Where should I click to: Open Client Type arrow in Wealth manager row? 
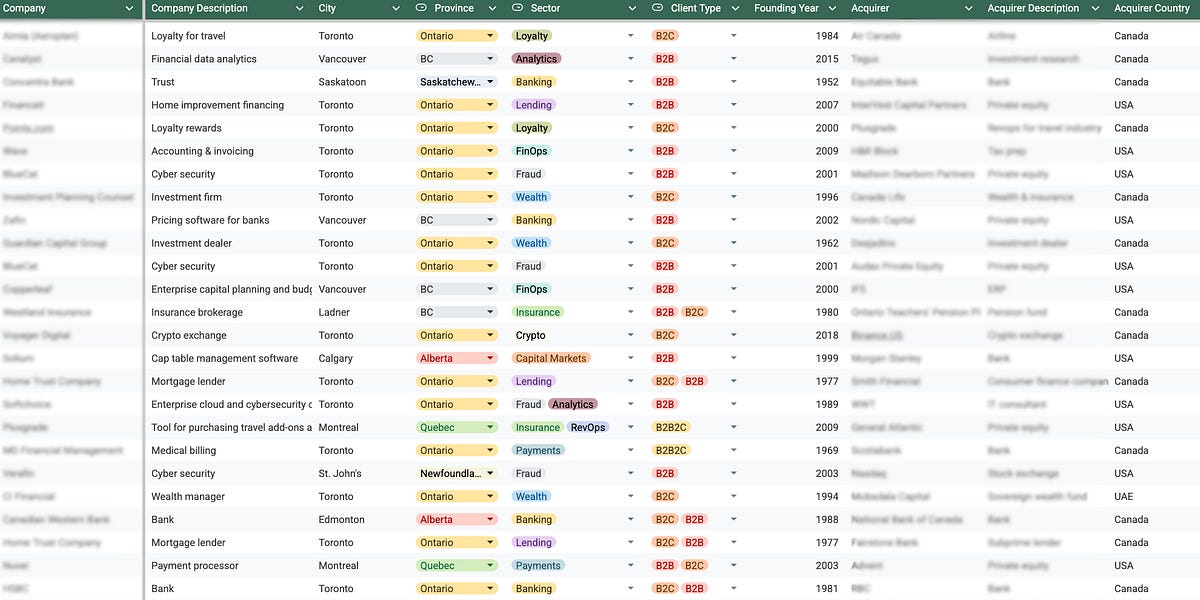point(734,496)
